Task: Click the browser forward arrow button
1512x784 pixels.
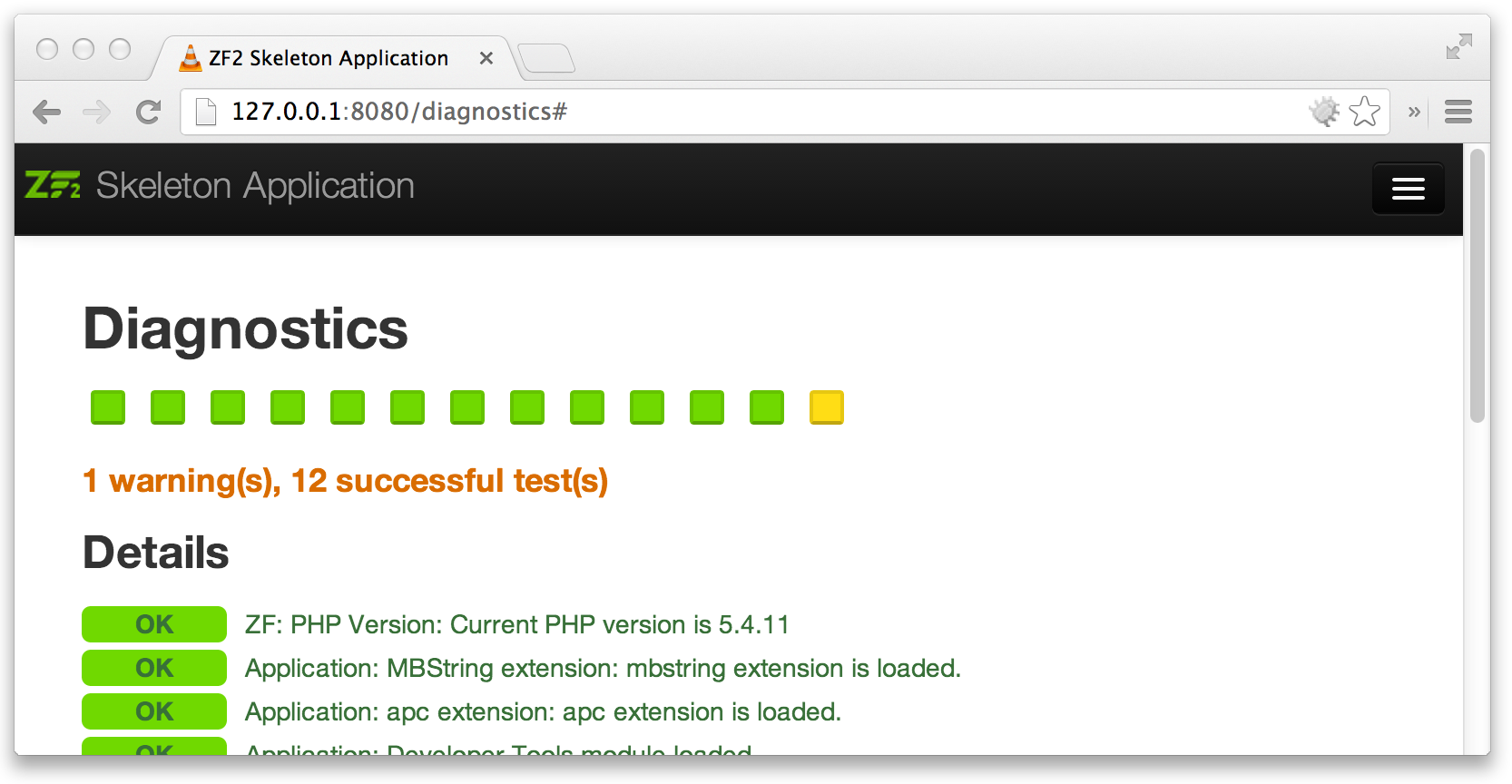Action: [96, 112]
